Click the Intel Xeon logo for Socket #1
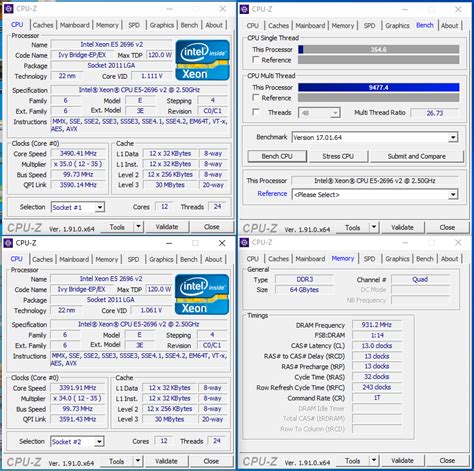474x471 pixels. tap(202, 60)
